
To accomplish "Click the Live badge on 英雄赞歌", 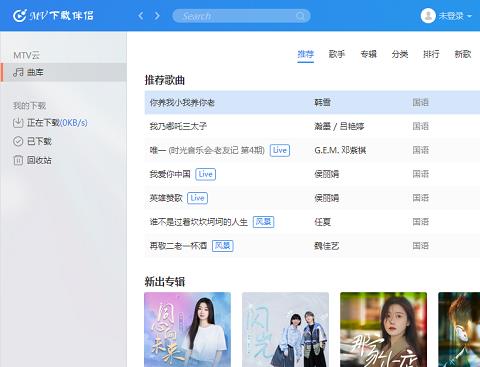I will pyautogui.click(x=197, y=198).
